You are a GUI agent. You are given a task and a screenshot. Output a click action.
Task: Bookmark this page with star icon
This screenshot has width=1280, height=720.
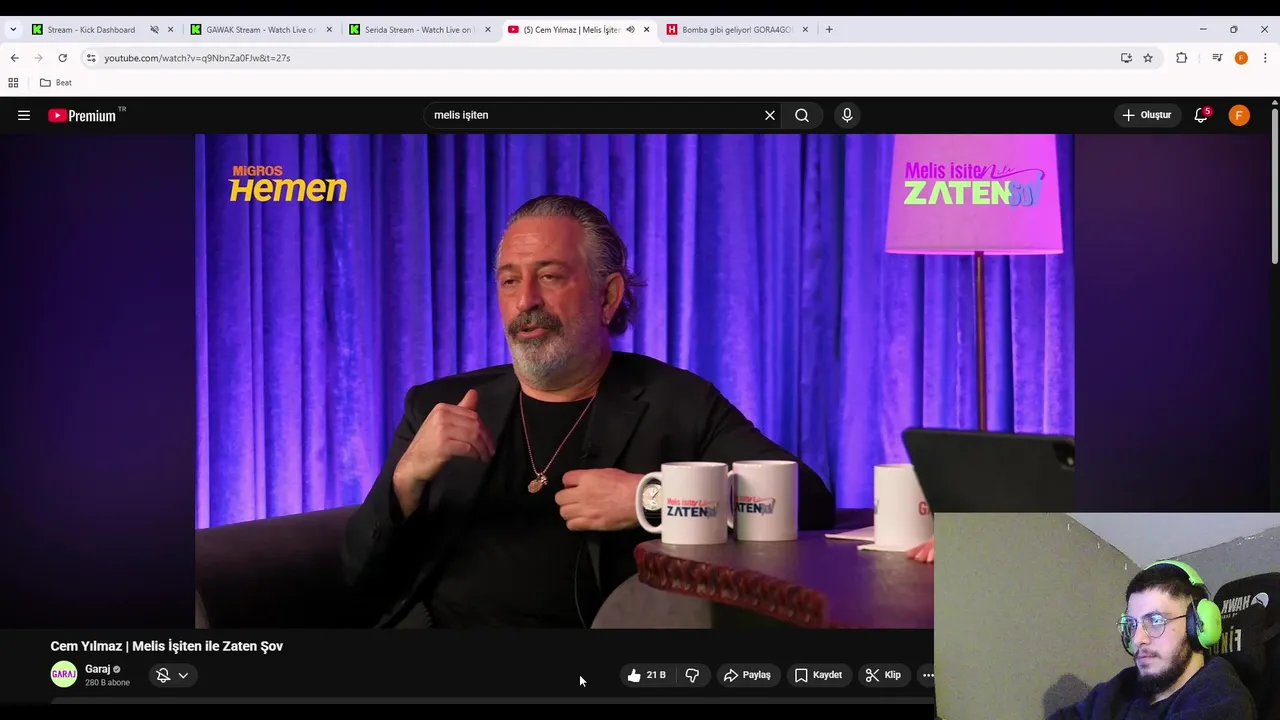(x=1148, y=58)
